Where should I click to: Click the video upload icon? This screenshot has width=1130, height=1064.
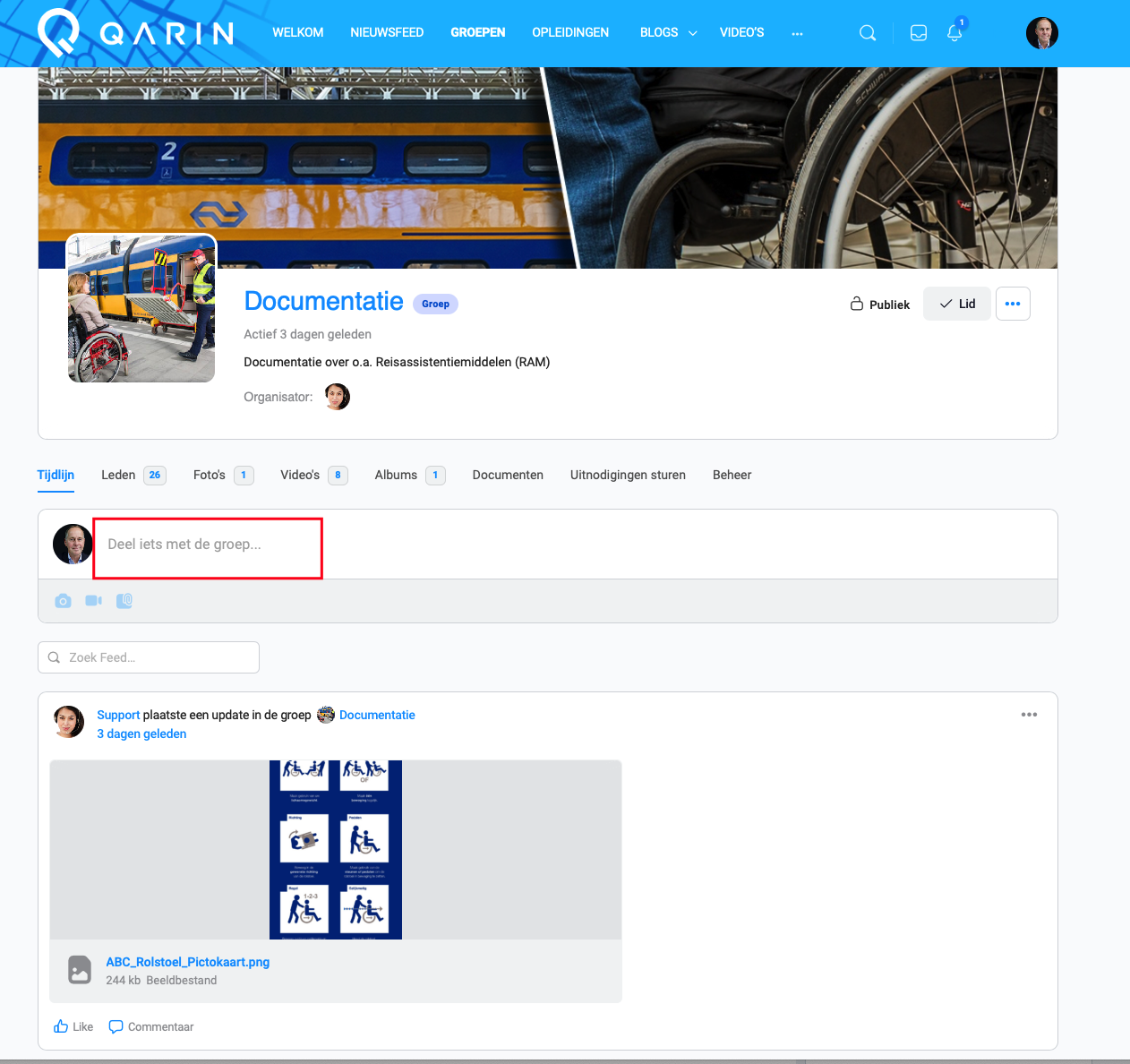tap(93, 601)
